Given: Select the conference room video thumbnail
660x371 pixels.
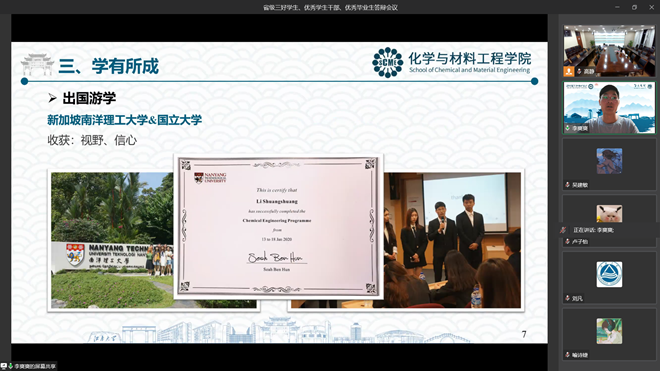Looking at the screenshot, I should [x=609, y=51].
